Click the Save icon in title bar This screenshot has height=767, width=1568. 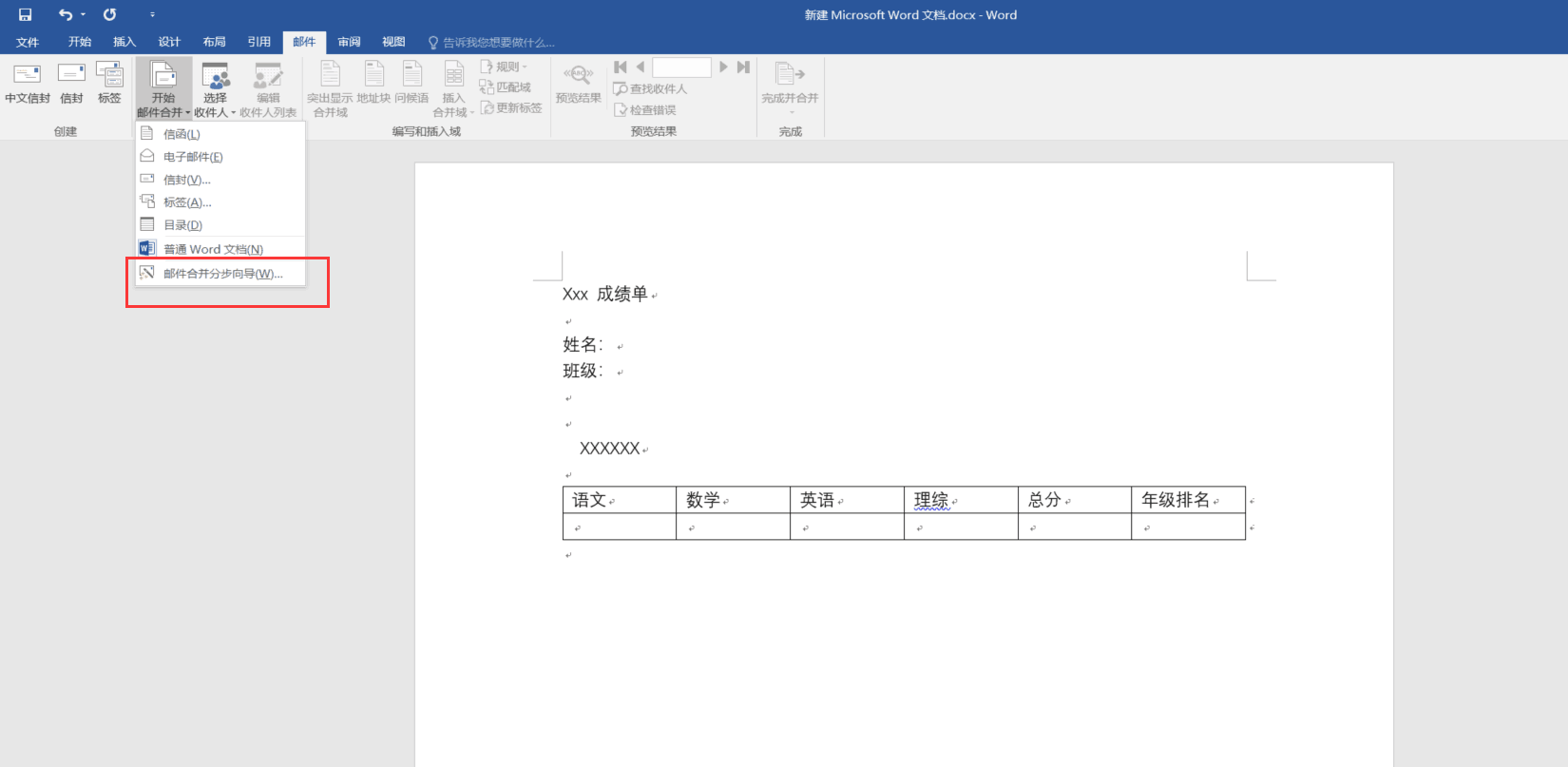pyautogui.click(x=26, y=14)
